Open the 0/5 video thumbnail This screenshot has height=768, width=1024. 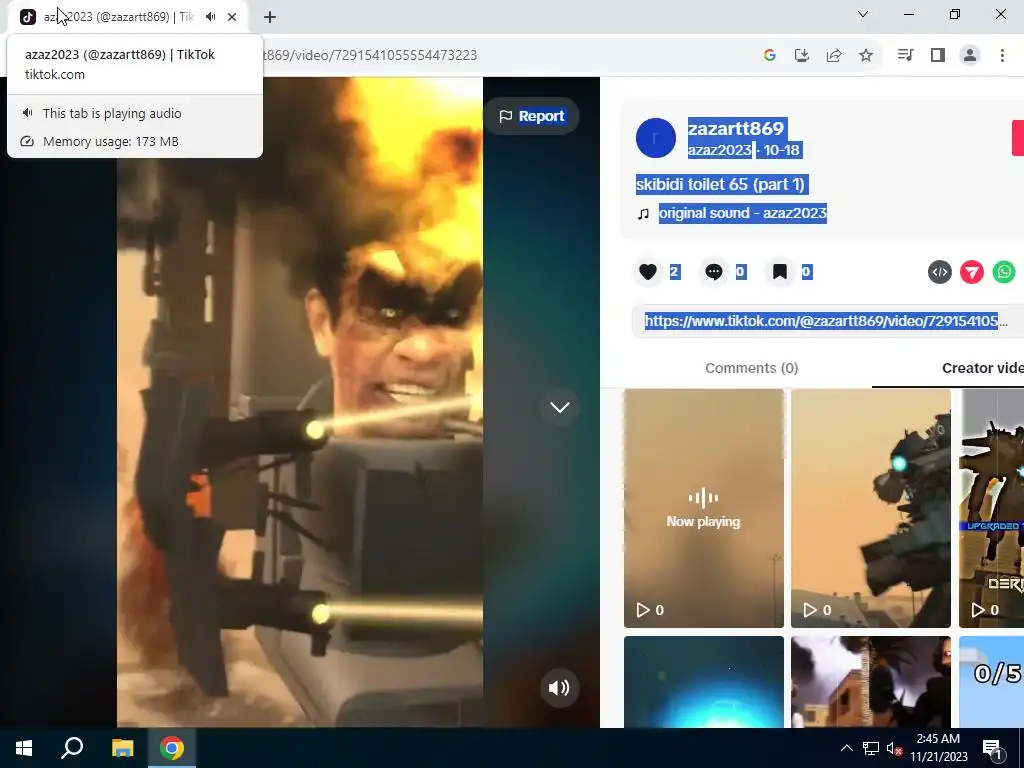click(991, 682)
